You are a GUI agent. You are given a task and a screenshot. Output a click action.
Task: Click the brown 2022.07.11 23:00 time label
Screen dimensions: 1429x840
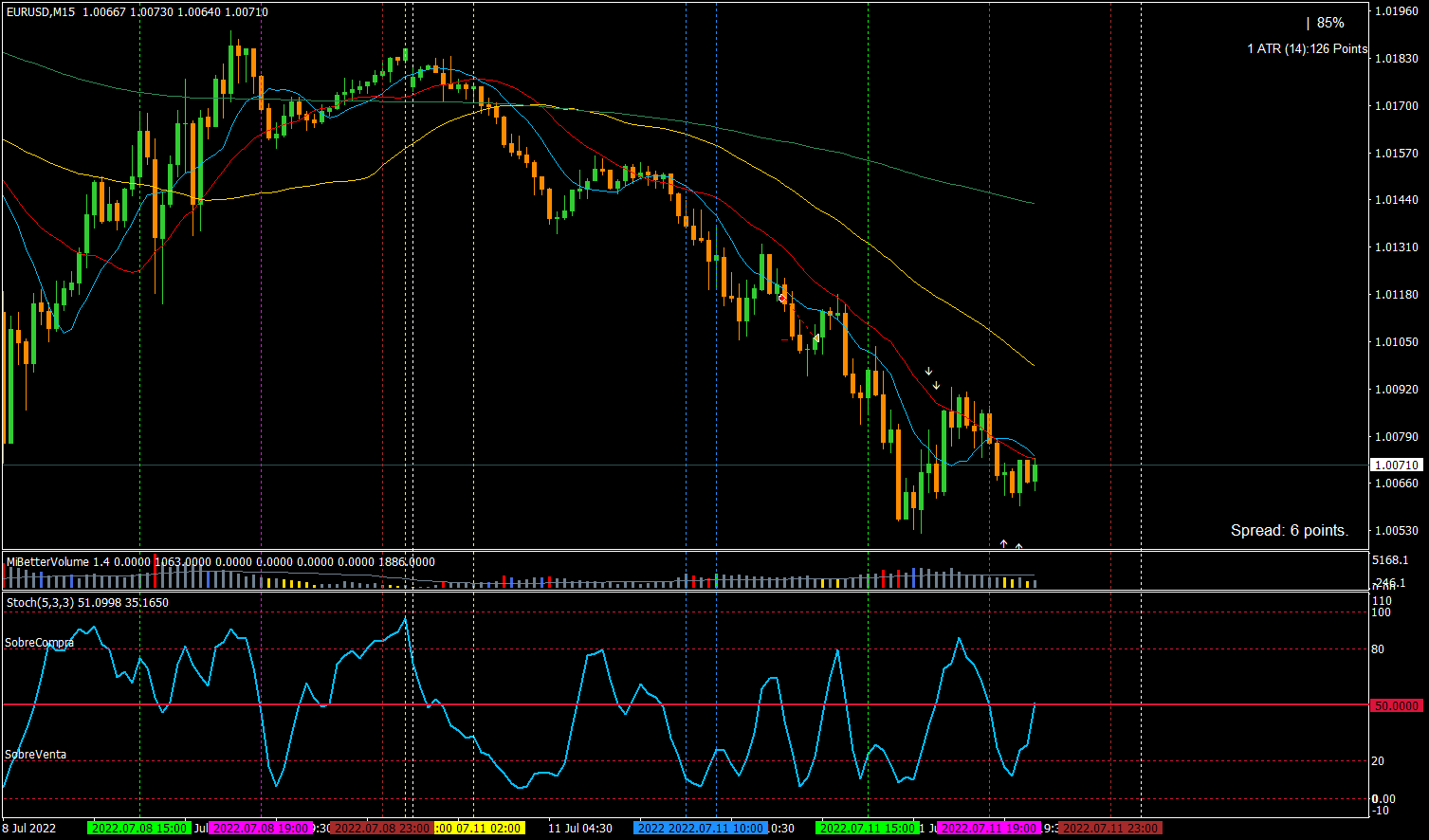point(1109,829)
